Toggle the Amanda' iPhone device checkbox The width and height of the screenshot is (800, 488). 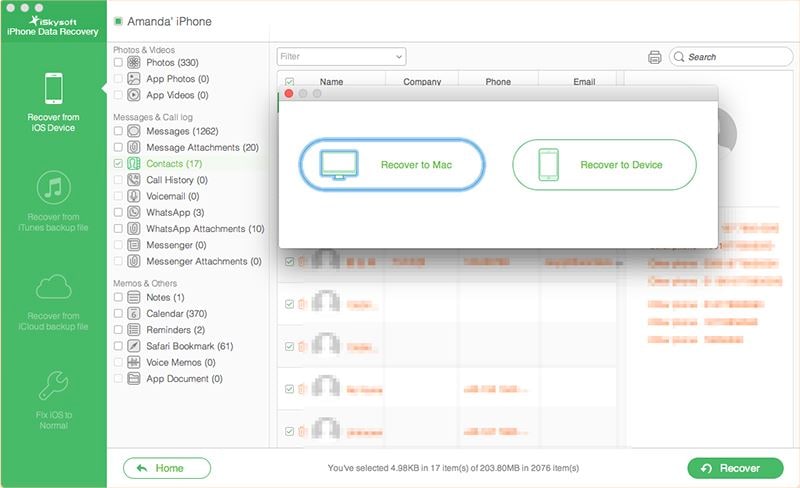[x=118, y=21]
